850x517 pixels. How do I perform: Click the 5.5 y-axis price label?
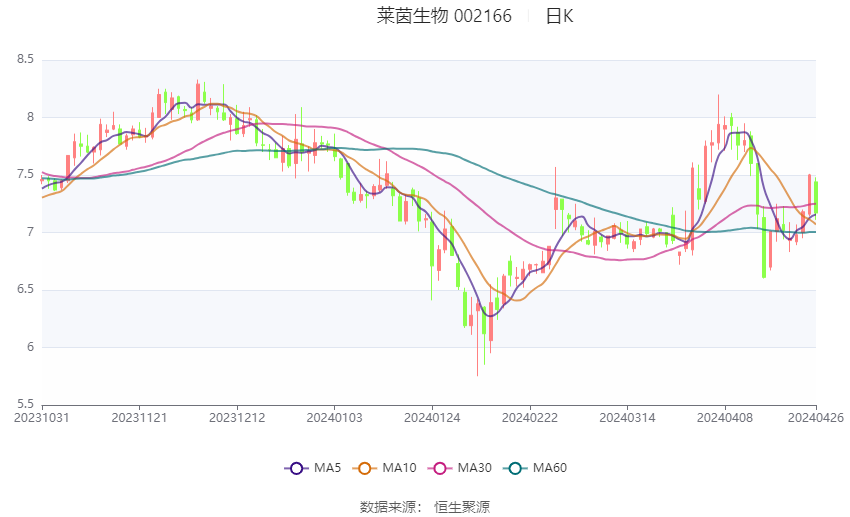click(25, 404)
